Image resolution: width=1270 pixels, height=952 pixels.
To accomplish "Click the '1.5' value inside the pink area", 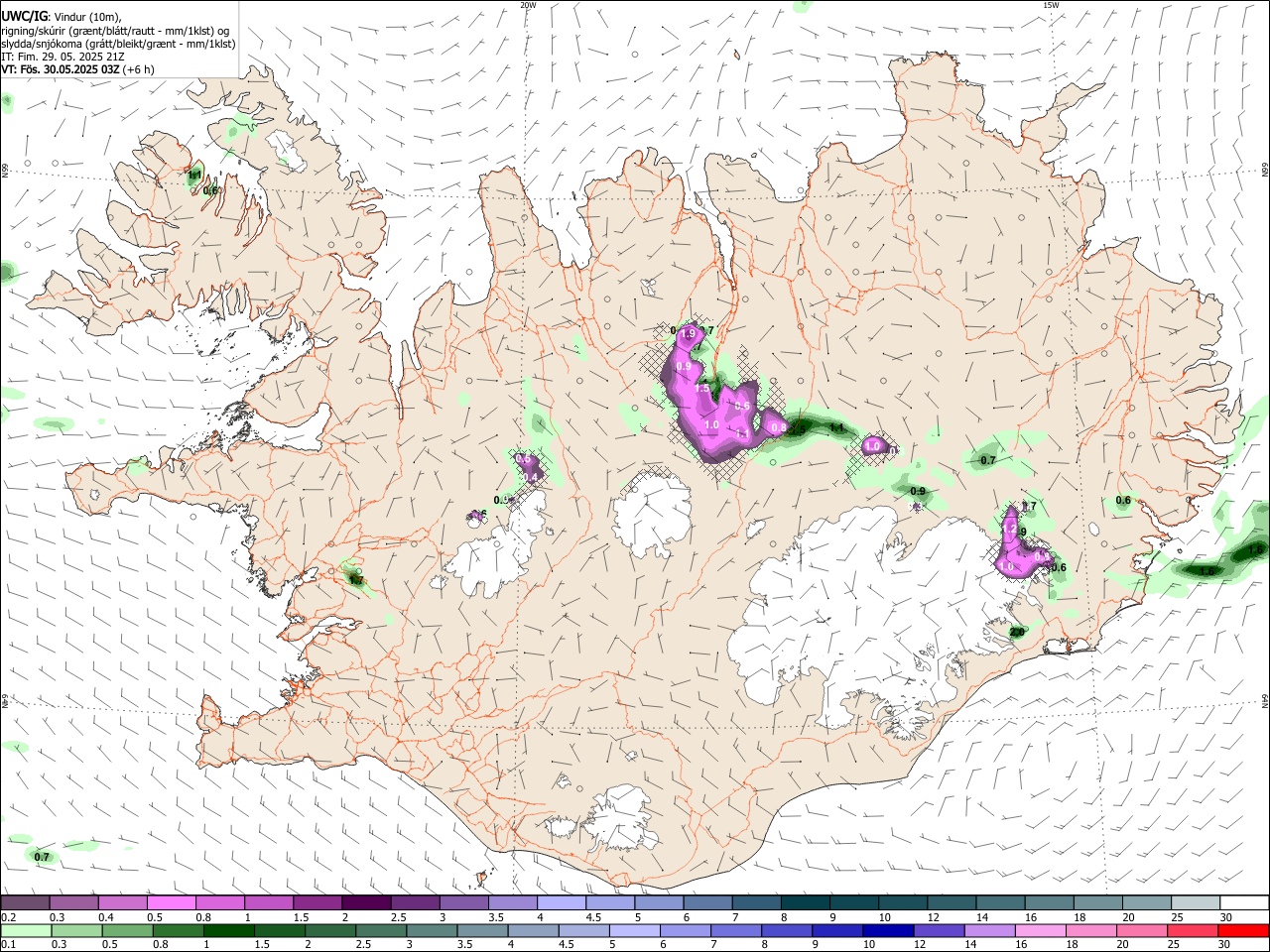I will (x=702, y=389).
